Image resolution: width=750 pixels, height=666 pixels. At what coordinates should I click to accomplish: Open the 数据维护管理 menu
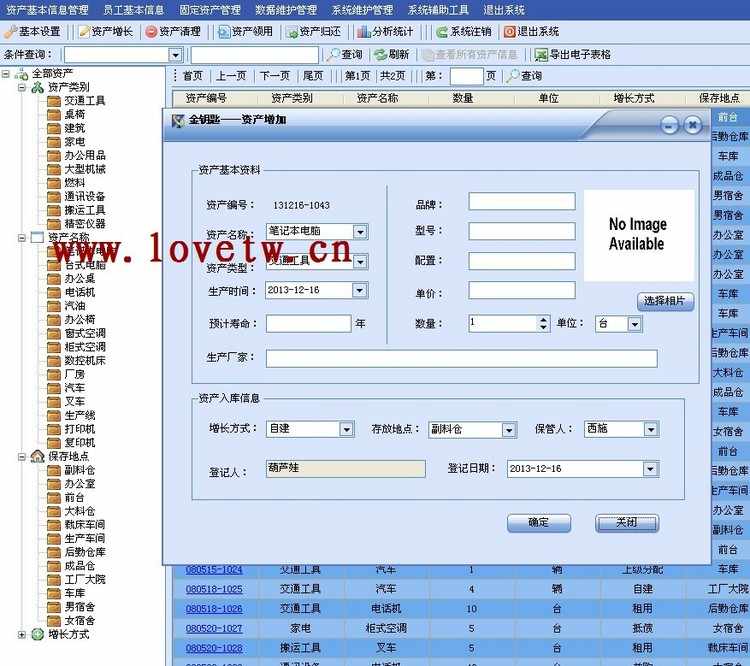pos(286,10)
